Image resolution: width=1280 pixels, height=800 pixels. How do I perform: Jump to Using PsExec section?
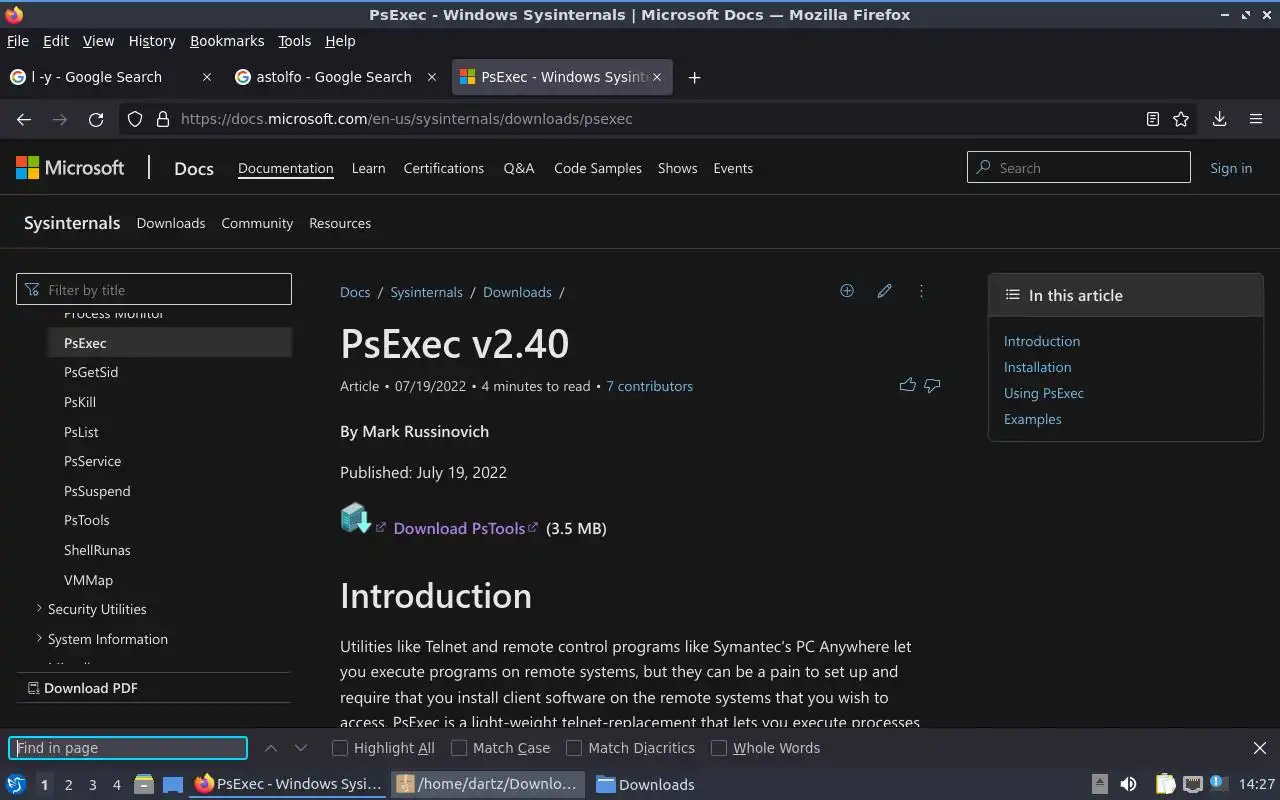tap(1044, 393)
